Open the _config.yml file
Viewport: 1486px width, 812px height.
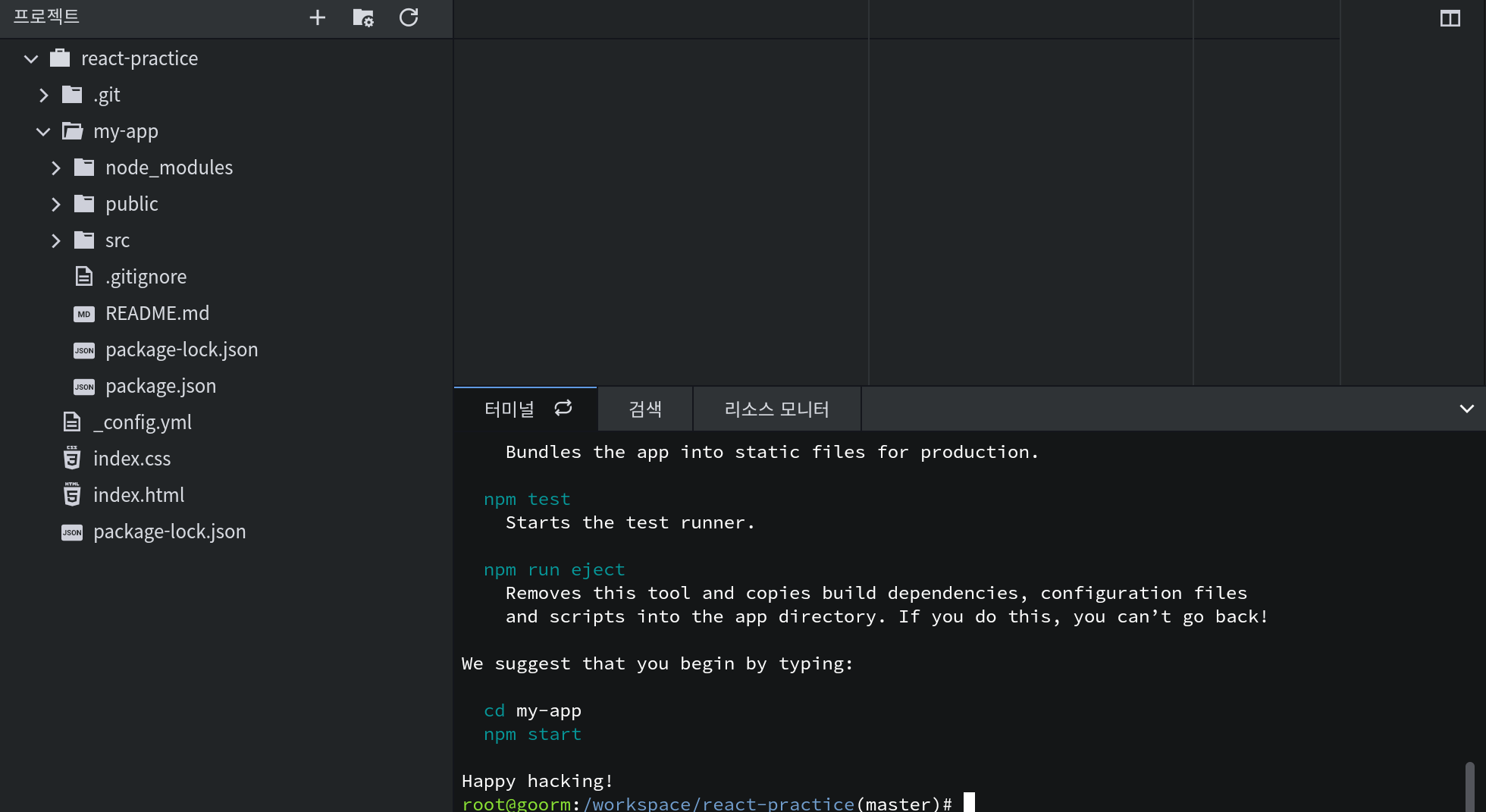143,422
